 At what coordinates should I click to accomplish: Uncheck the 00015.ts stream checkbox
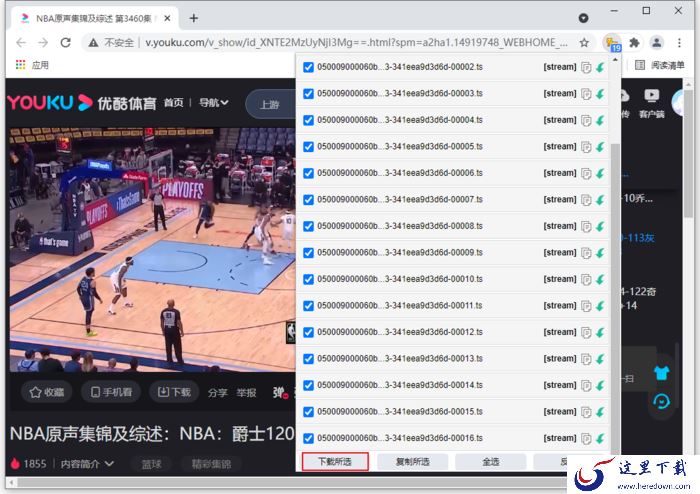click(308, 412)
